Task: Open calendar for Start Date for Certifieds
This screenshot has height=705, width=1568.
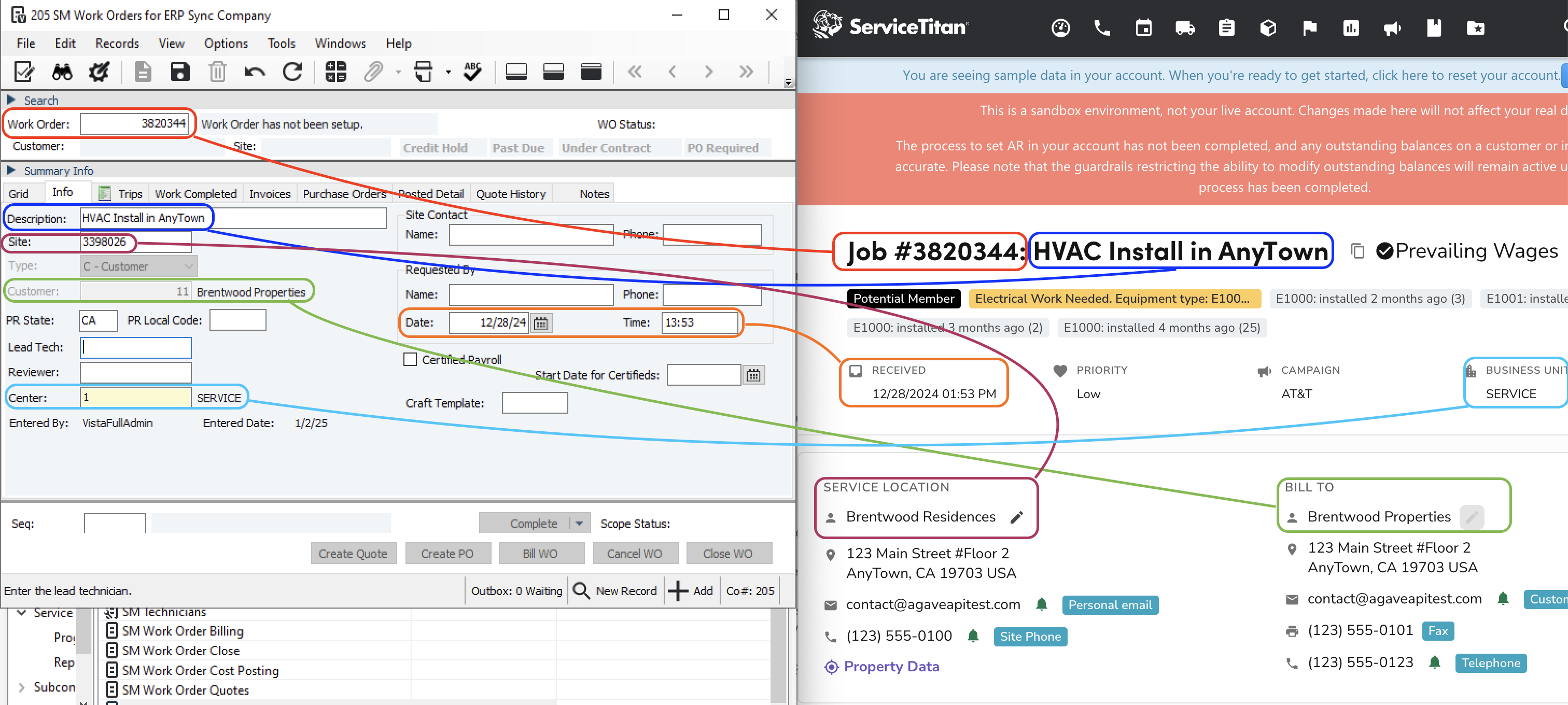Action: (x=753, y=375)
